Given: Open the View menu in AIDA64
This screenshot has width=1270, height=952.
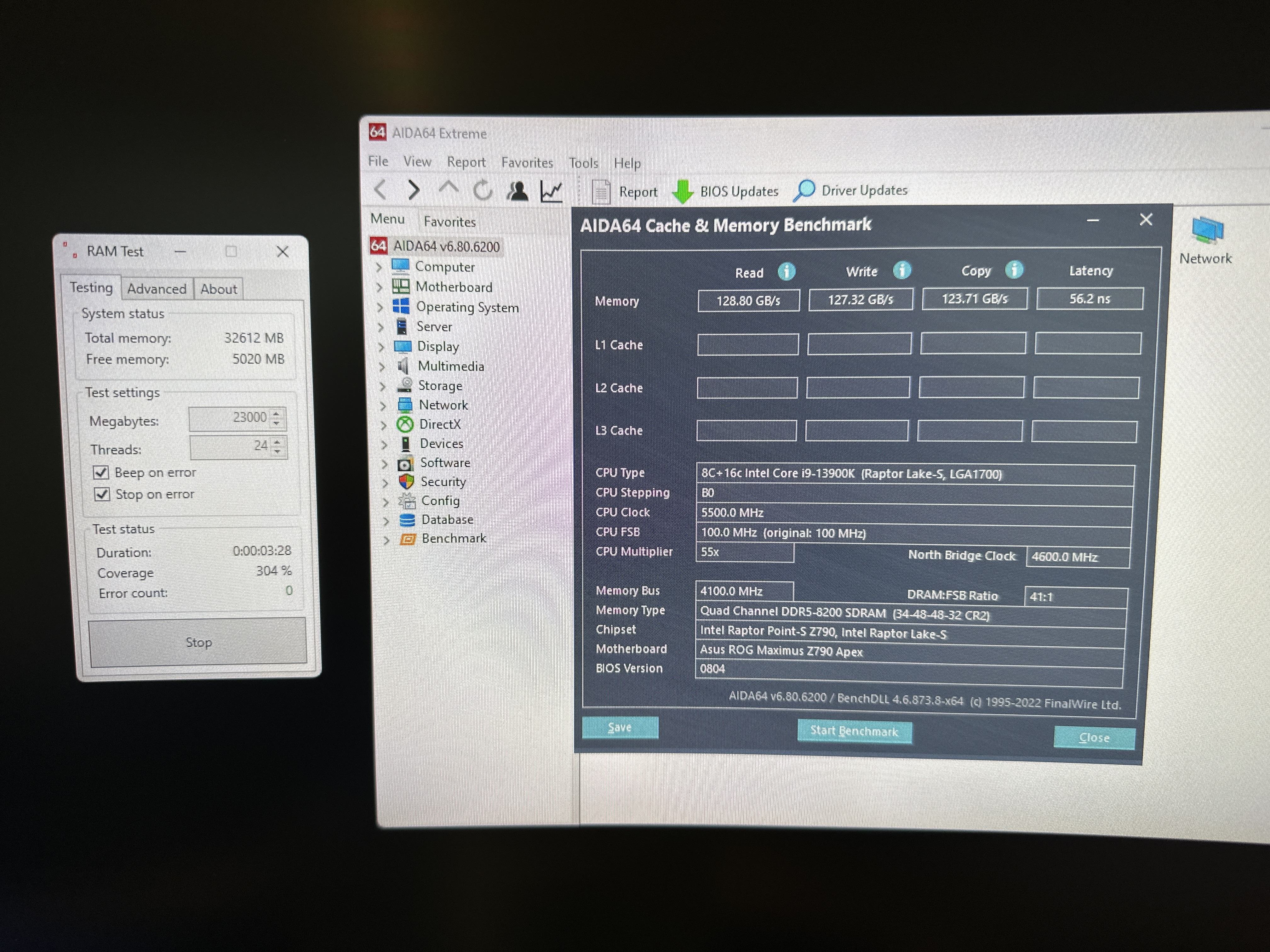Looking at the screenshot, I should coord(417,162).
